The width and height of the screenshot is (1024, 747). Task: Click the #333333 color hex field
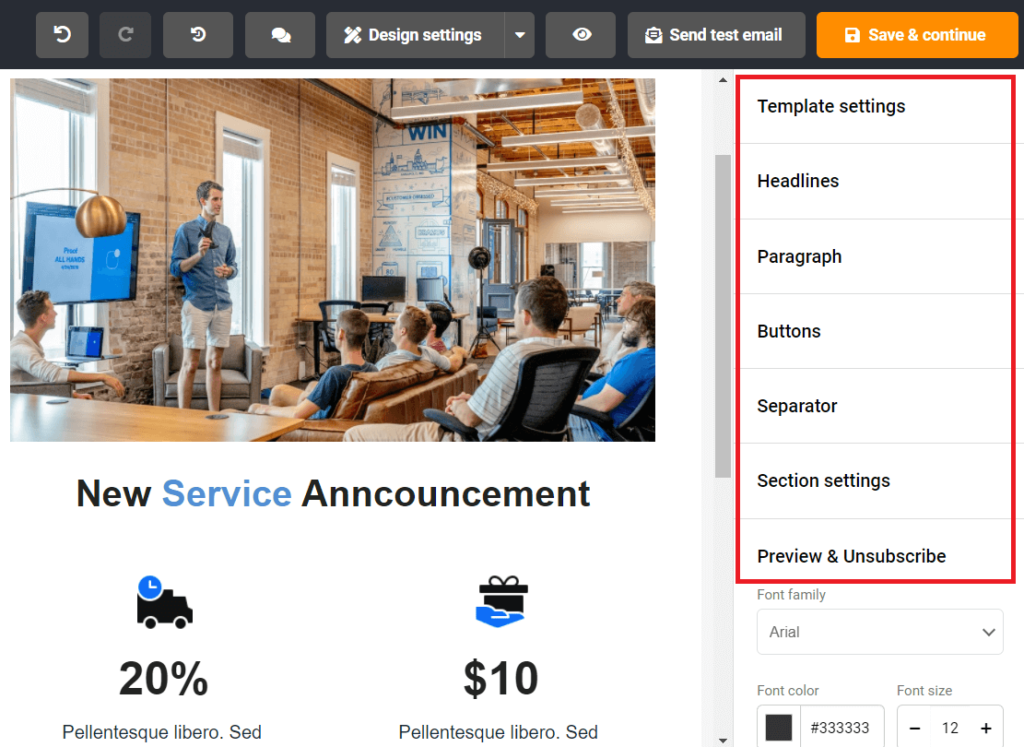pos(842,727)
